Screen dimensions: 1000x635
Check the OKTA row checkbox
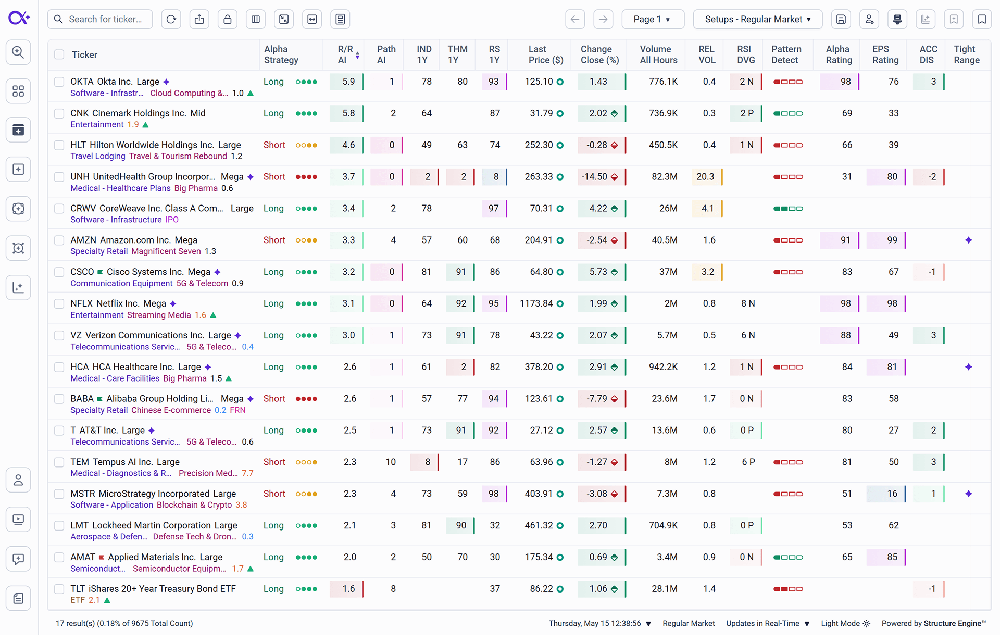point(59,82)
